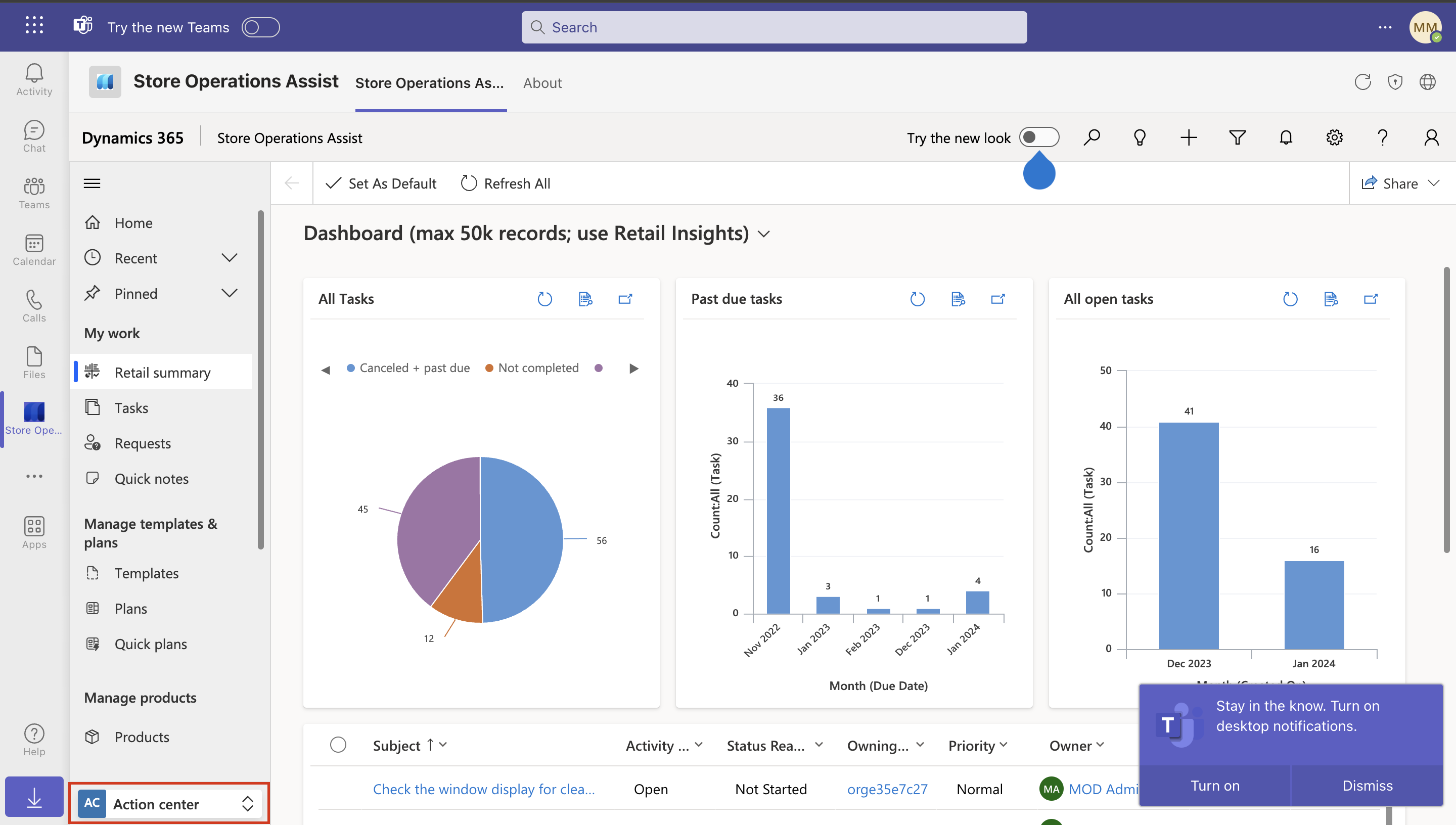Open Calendar in the Teams rail
The height and width of the screenshot is (825, 1456).
pos(34,249)
